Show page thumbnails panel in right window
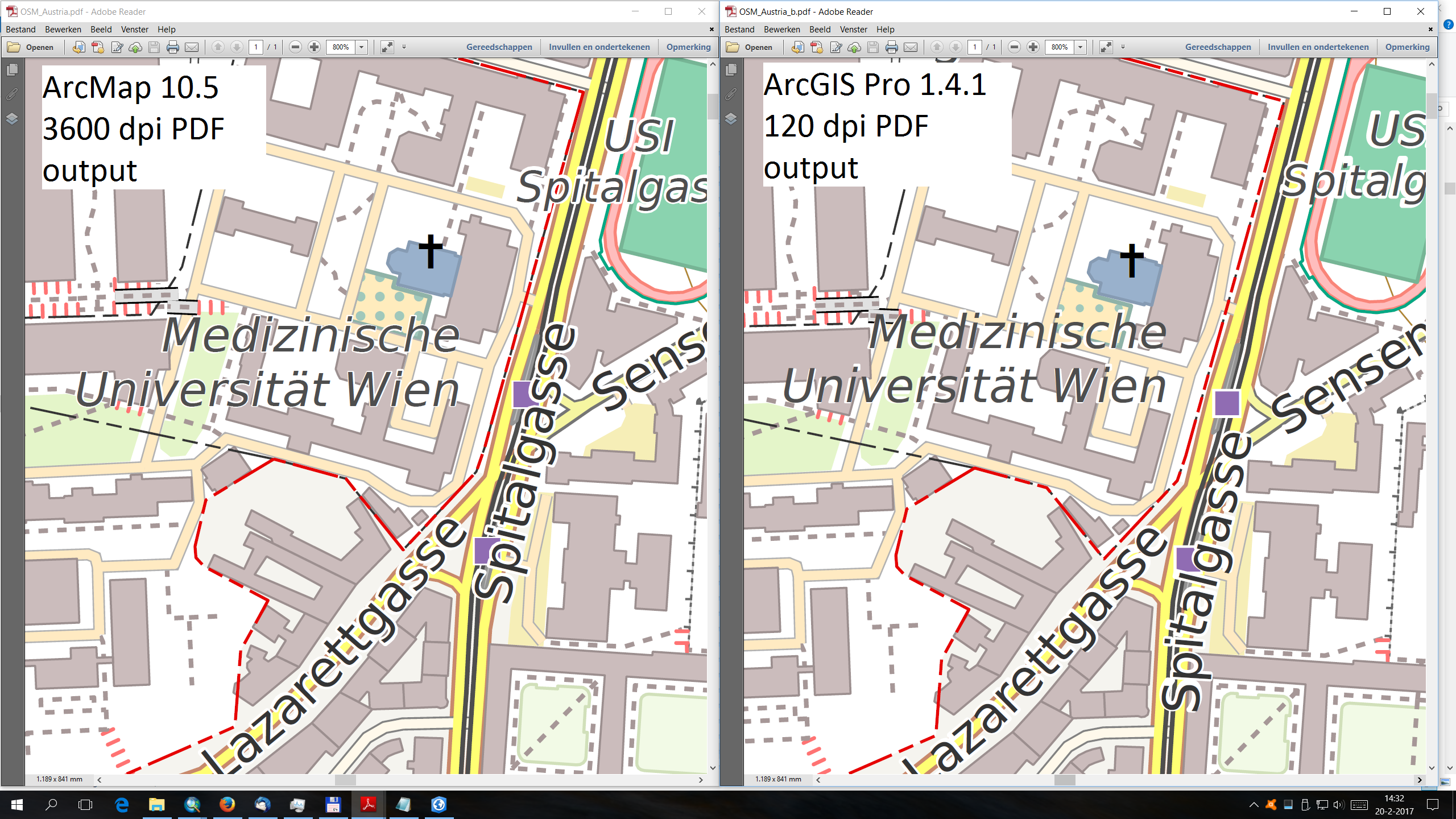The height and width of the screenshot is (819, 1456). 731,70
